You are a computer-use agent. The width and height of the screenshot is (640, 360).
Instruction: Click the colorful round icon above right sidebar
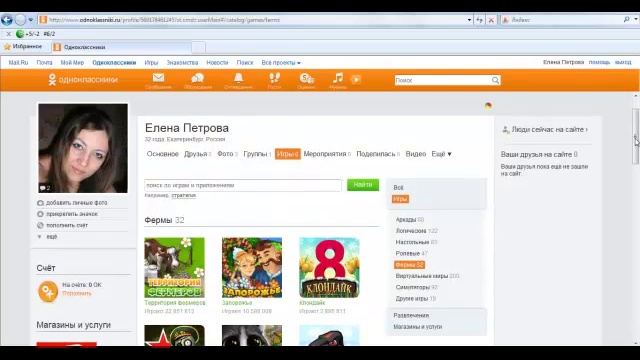[x=488, y=105]
